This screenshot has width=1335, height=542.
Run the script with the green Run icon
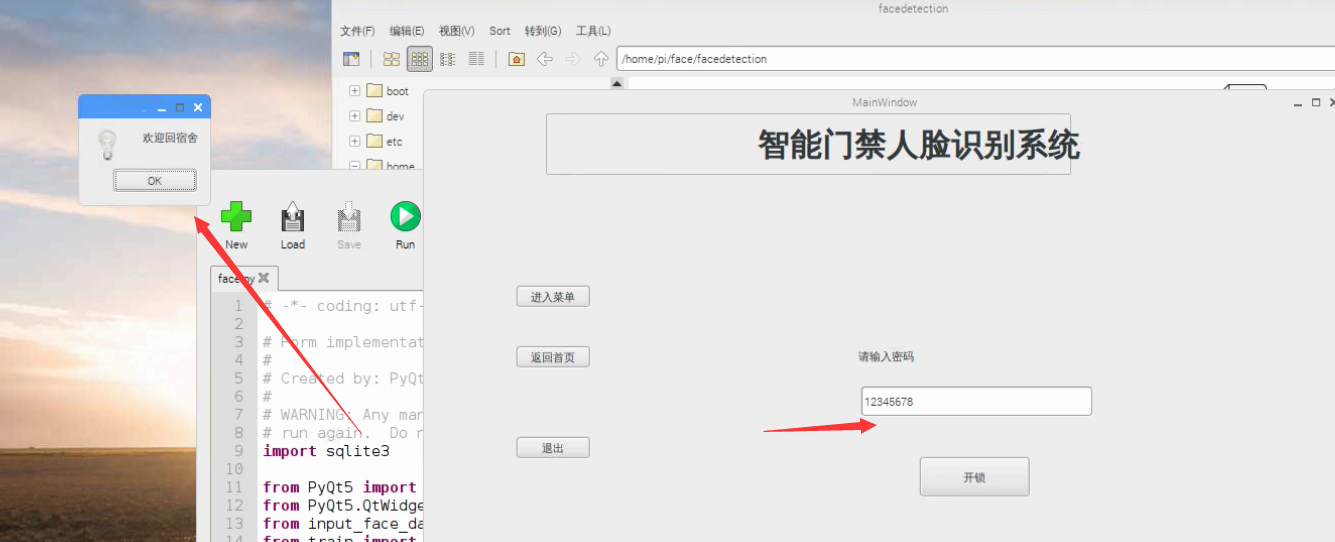(405, 217)
